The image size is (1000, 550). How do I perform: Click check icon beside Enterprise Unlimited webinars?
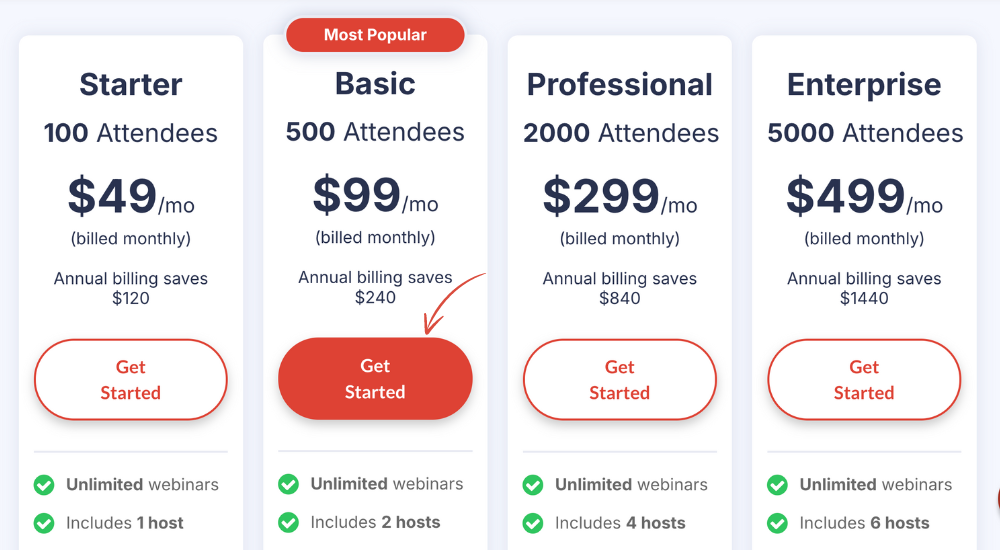(x=777, y=485)
